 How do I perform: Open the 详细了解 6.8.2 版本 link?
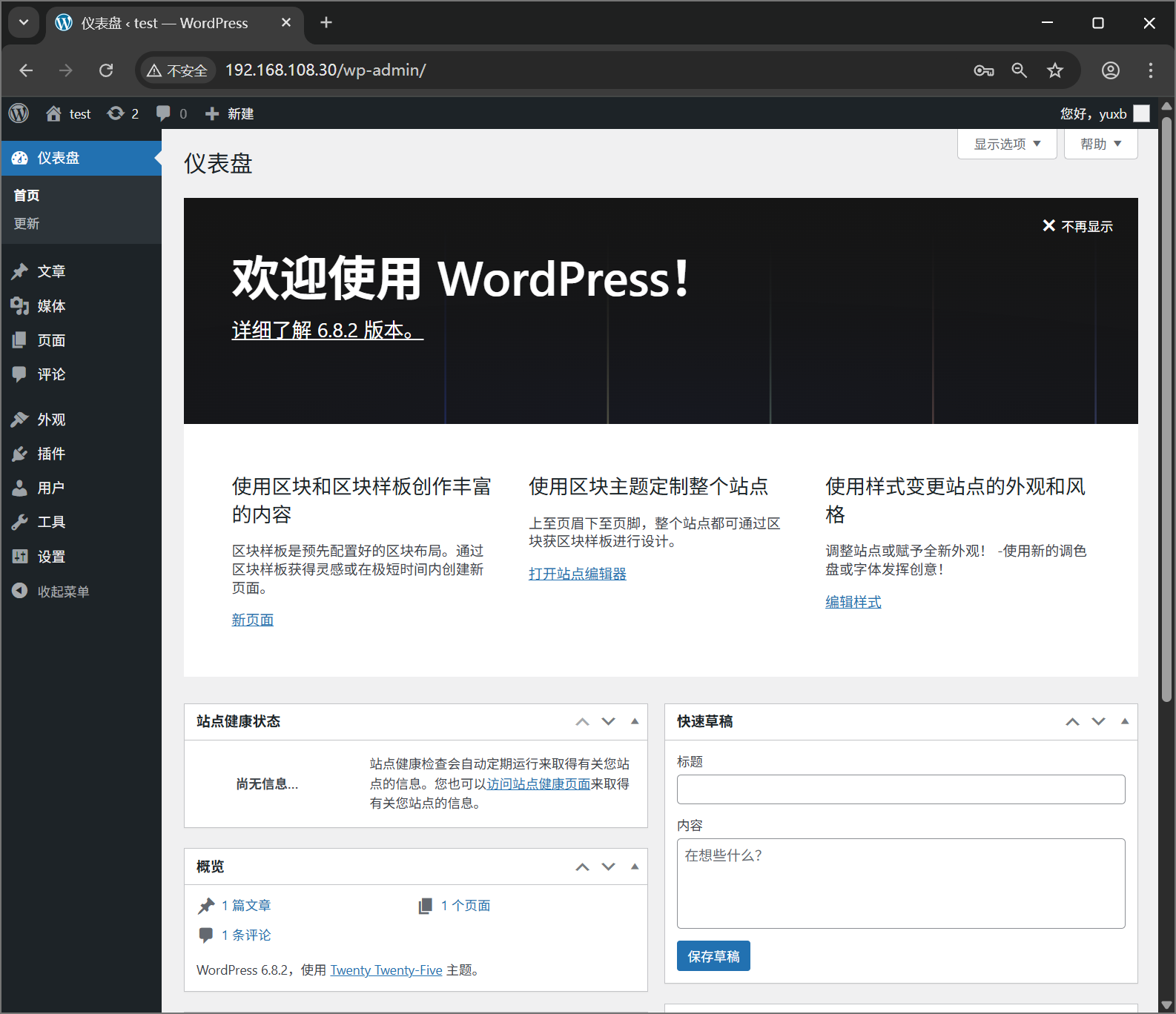[327, 330]
